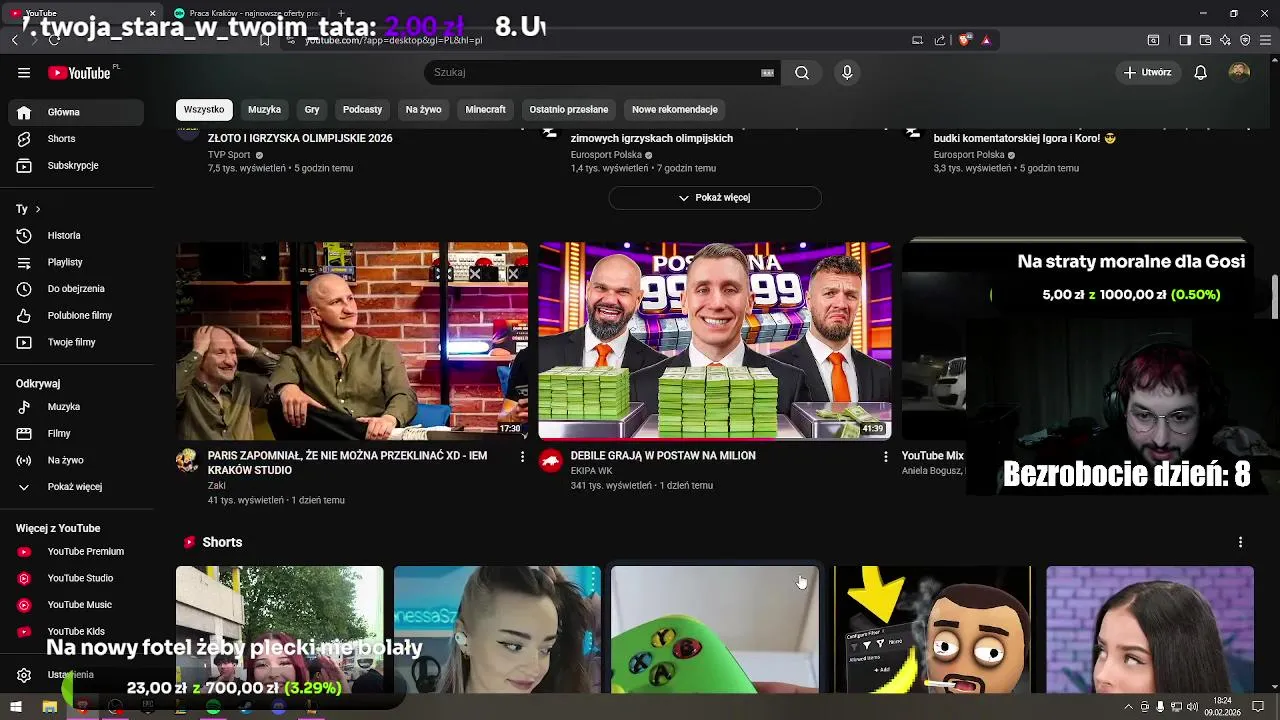
Task: Expand Pokaż więcej below the sports videos
Action: tap(715, 197)
